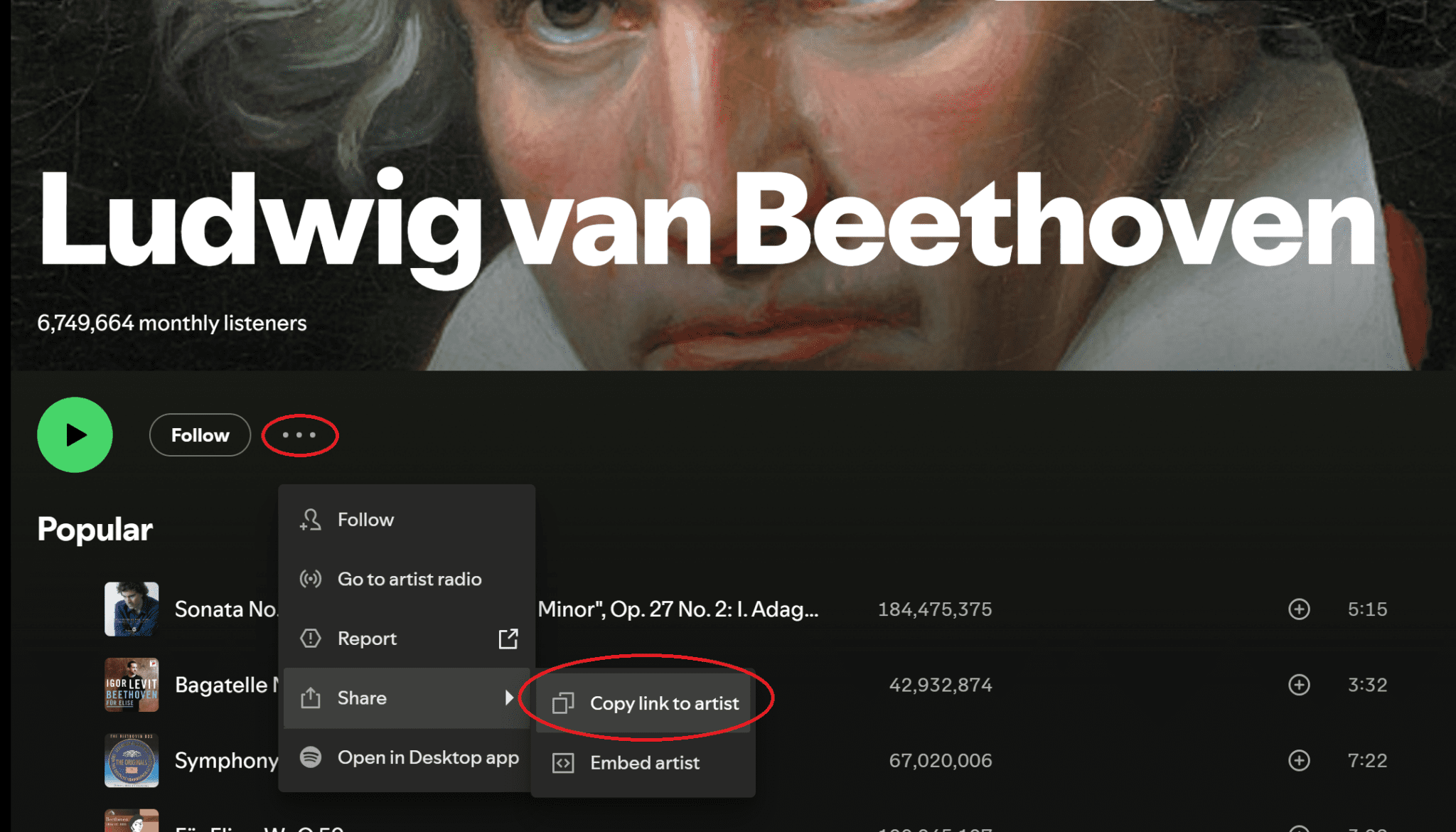Click the copy icon next to Copy link to artist

(563, 703)
